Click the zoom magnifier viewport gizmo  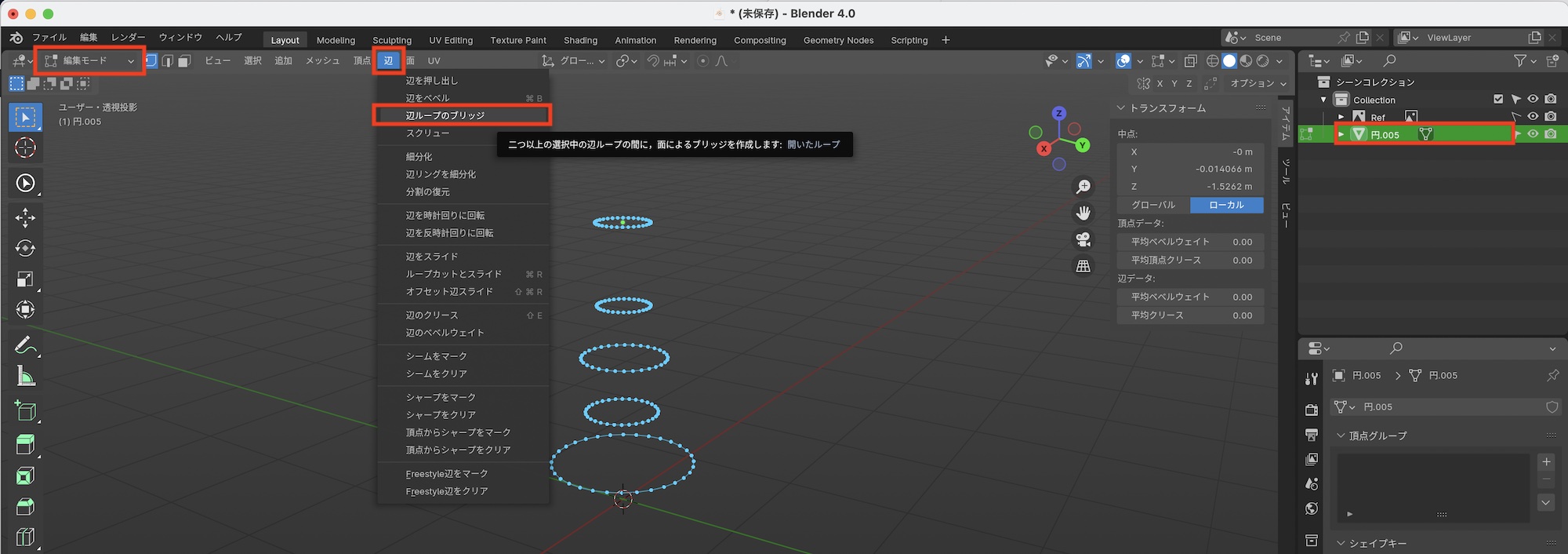coord(1083,187)
